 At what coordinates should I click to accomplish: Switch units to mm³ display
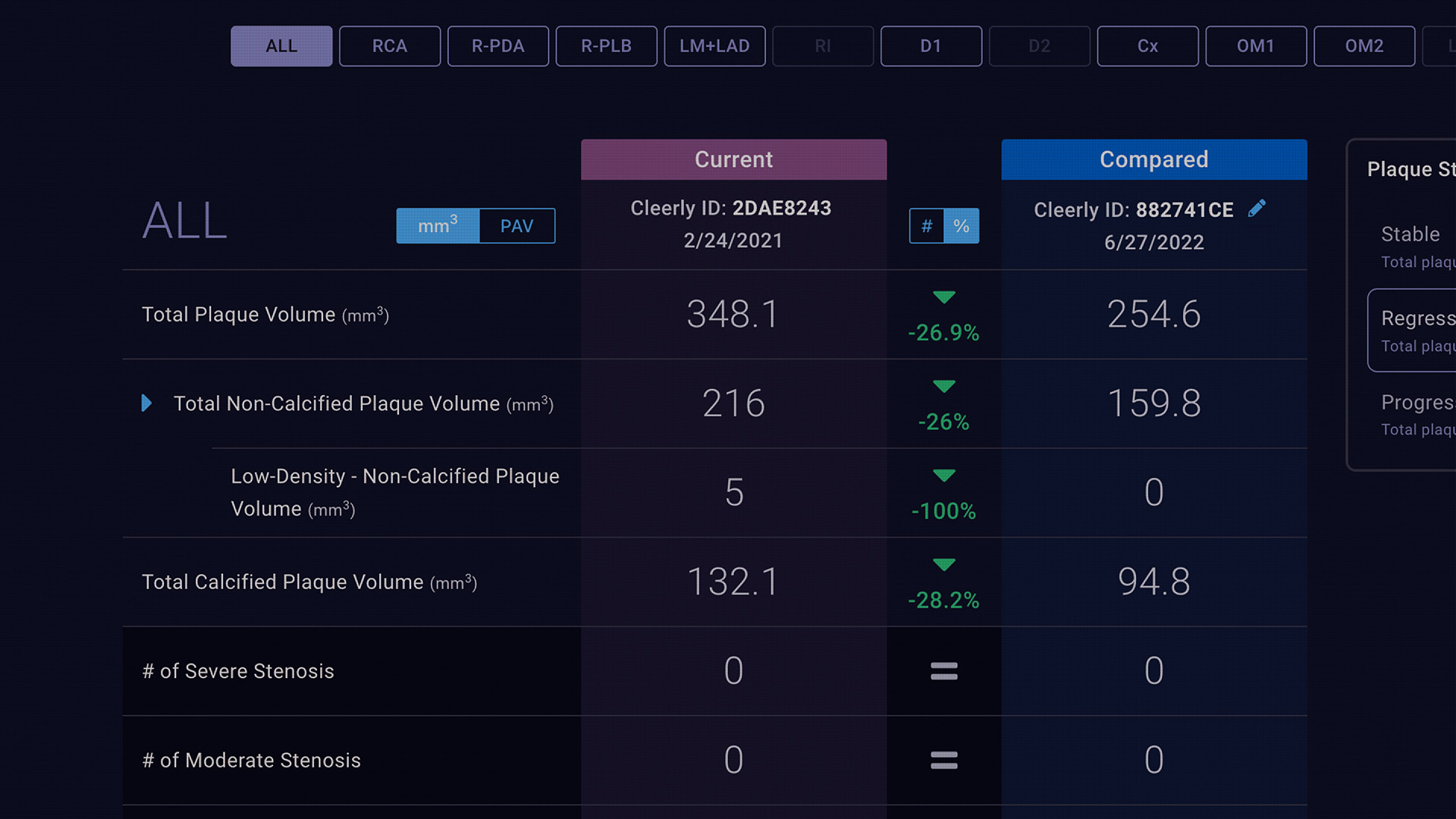click(438, 226)
